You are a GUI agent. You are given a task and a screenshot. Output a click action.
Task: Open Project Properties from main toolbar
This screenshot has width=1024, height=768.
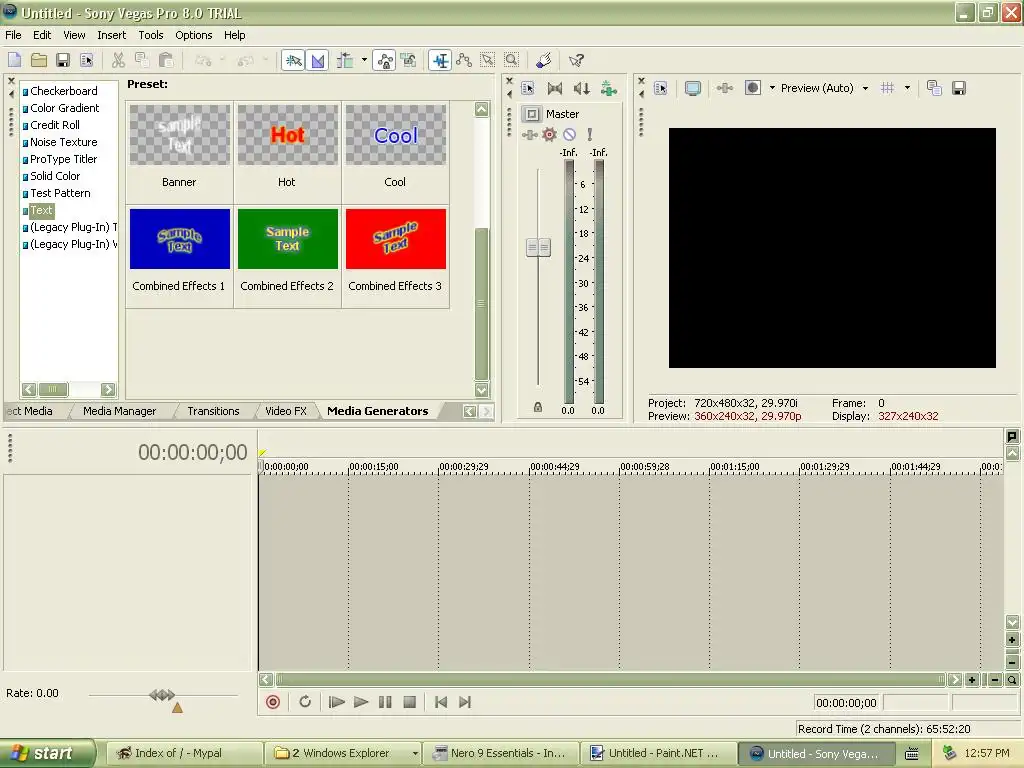[x=86, y=61]
